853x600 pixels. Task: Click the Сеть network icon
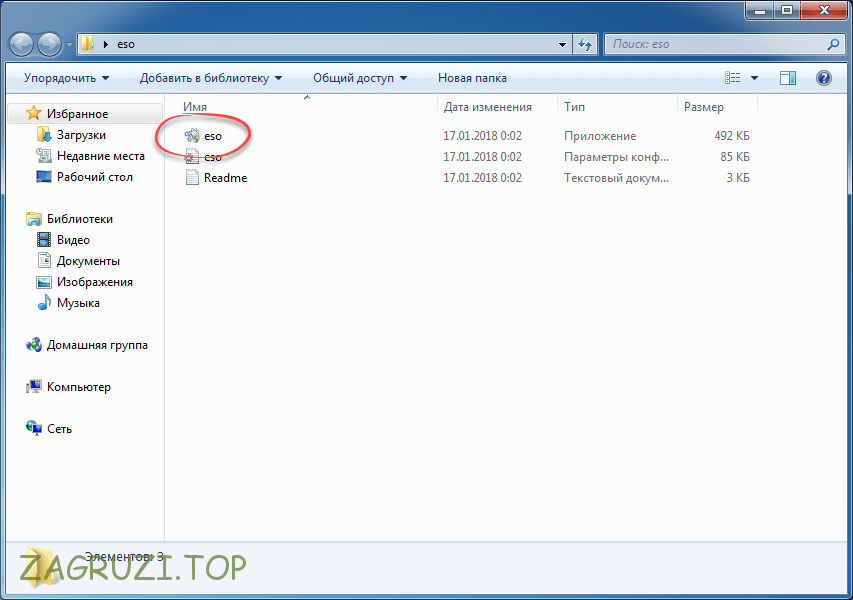pos(34,429)
